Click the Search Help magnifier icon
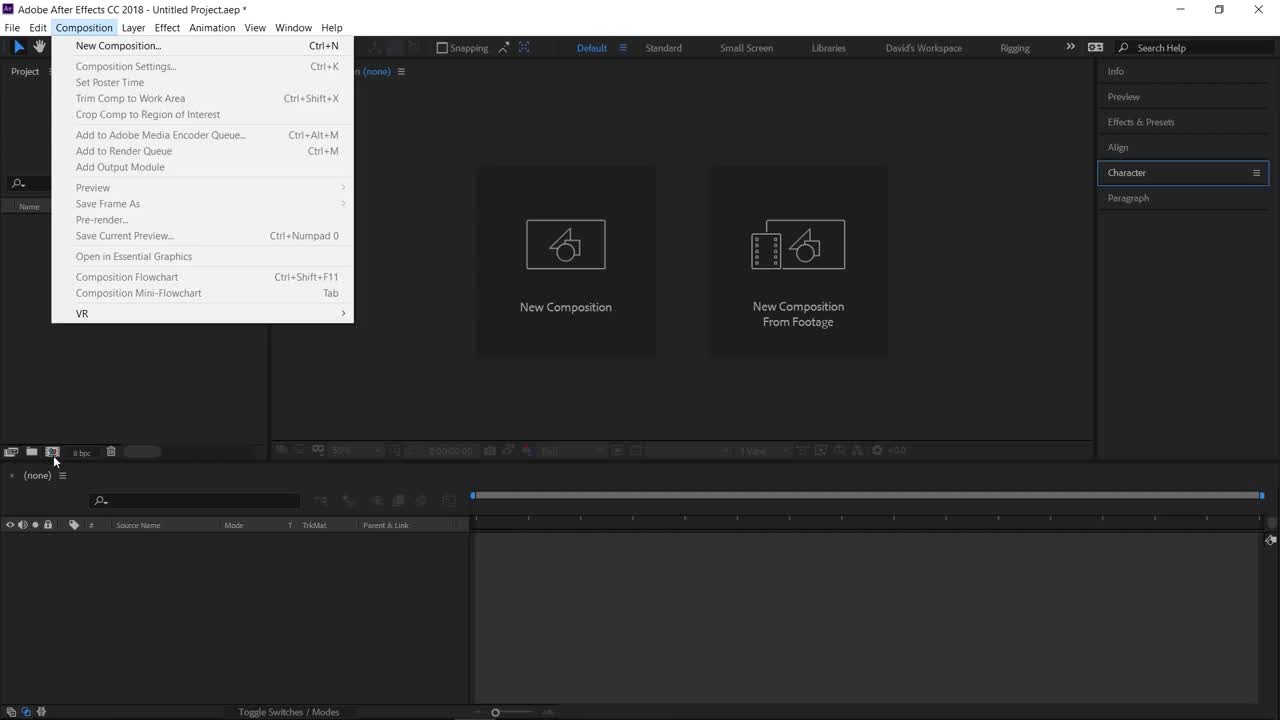Image resolution: width=1280 pixels, height=720 pixels. (1123, 48)
